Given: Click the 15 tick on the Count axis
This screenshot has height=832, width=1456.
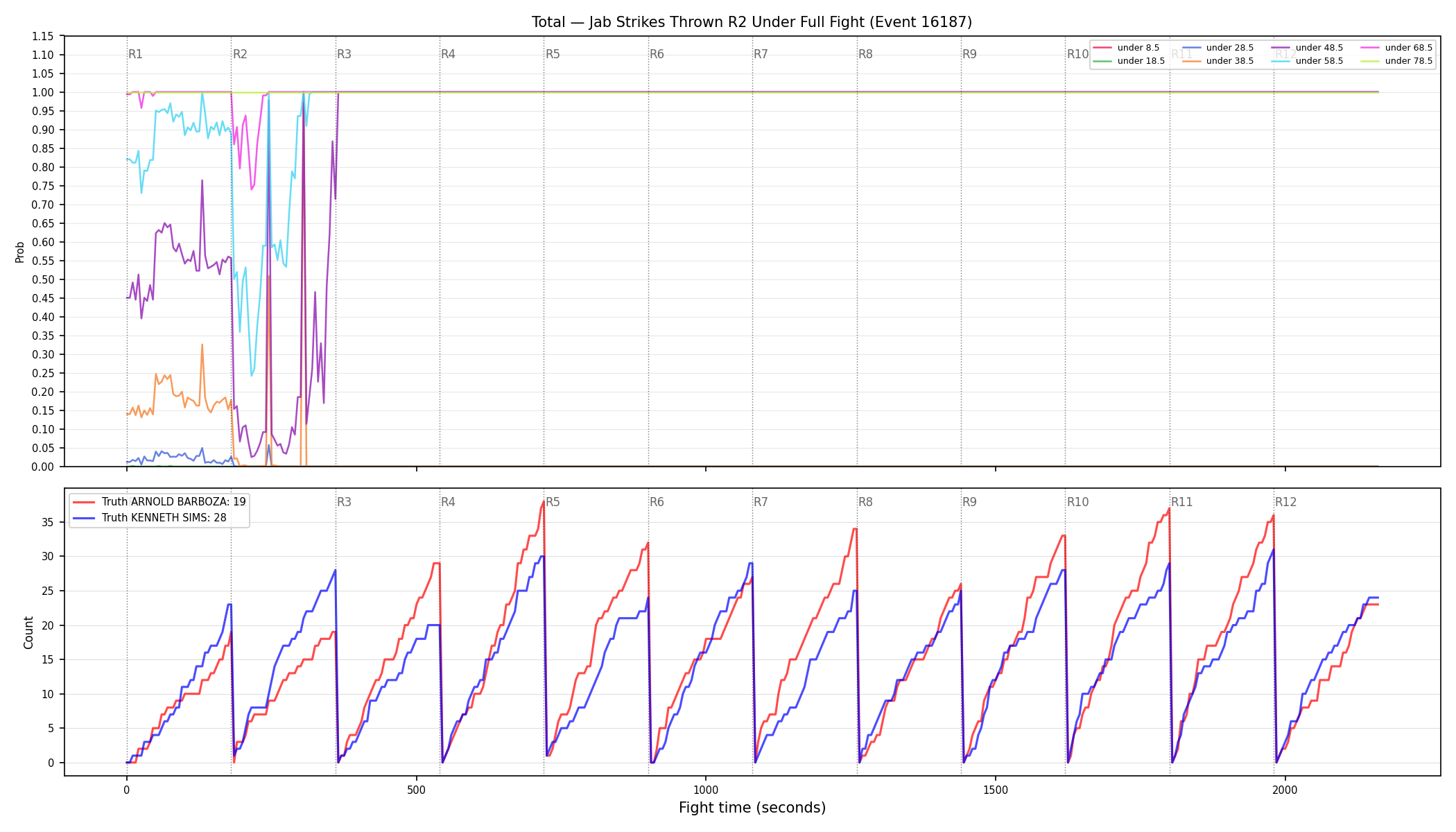Looking at the screenshot, I should (x=48, y=659).
